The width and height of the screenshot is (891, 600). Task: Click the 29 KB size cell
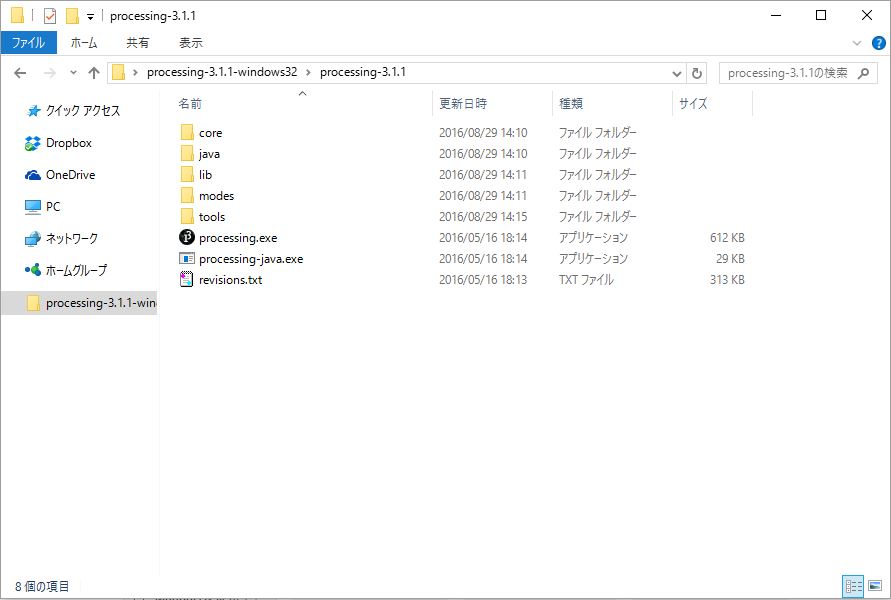(x=730, y=259)
